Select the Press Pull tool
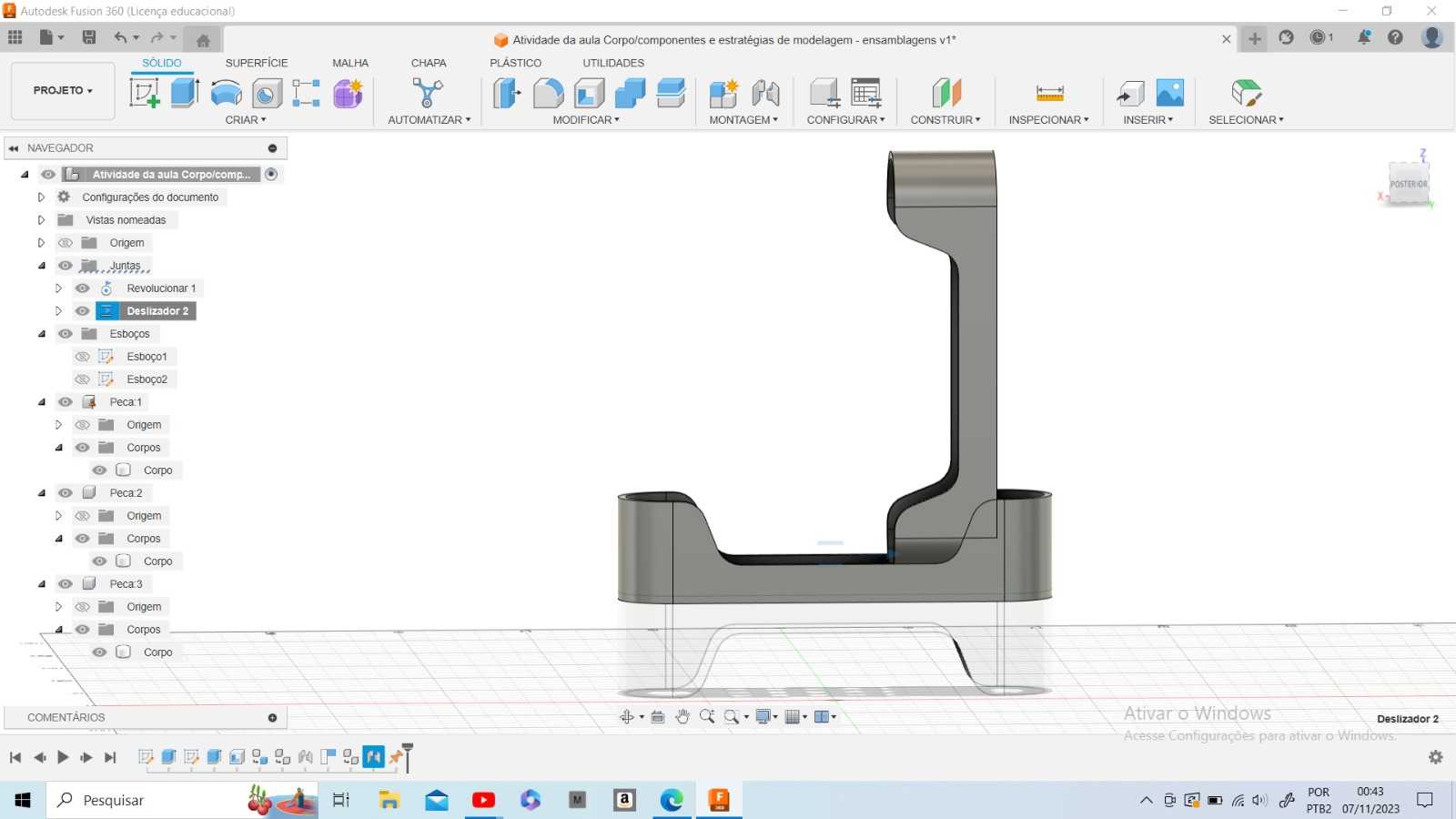The height and width of the screenshot is (819, 1456). pyautogui.click(x=507, y=93)
